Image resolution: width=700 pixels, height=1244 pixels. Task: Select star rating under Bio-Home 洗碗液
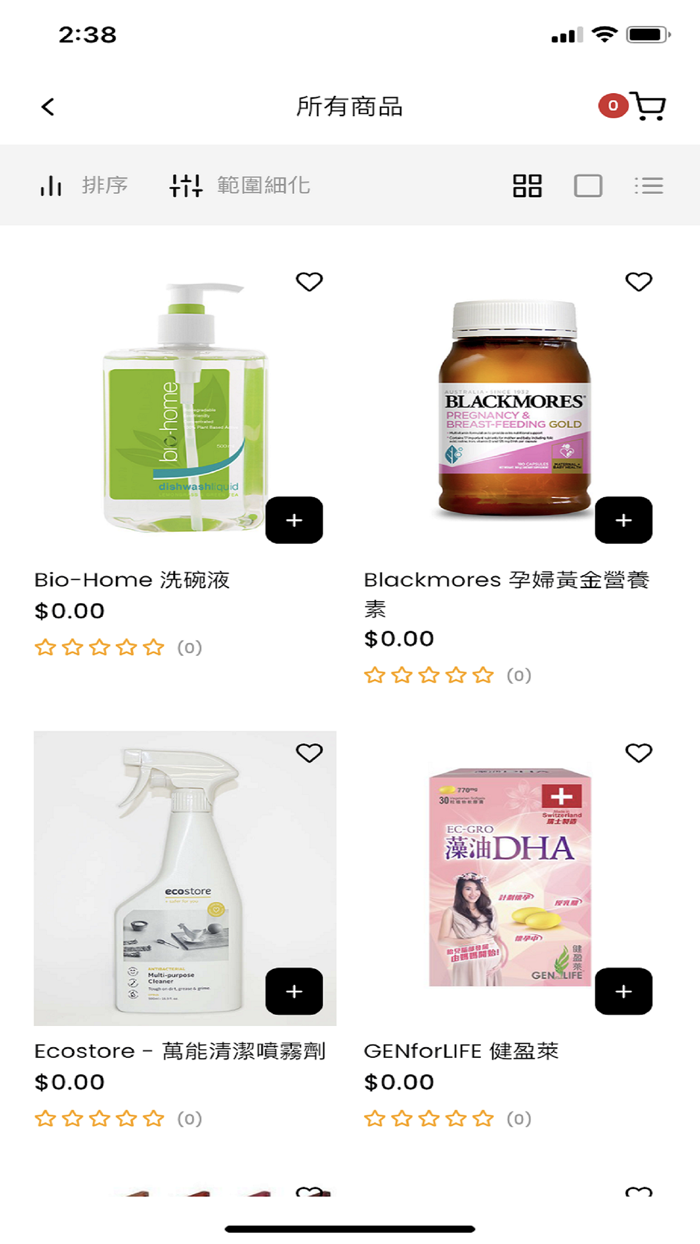[x=99, y=647]
